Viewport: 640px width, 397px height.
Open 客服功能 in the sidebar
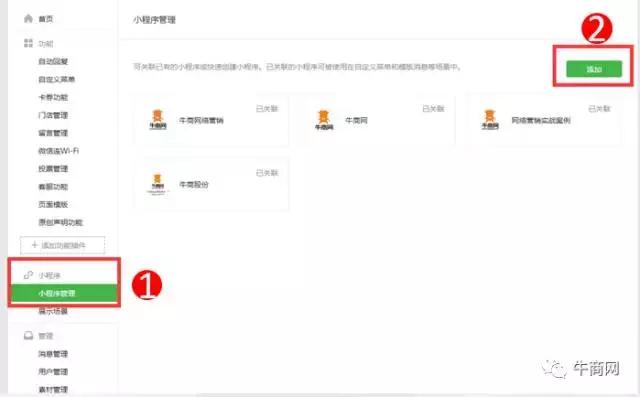point(53,186)
